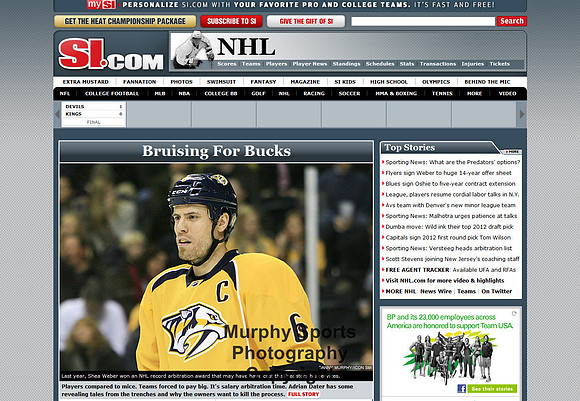Image resolution: width=580 pixels, height=401 pixels.
Task: Open the More button beside Top Stories
Action: coord(512,152)
